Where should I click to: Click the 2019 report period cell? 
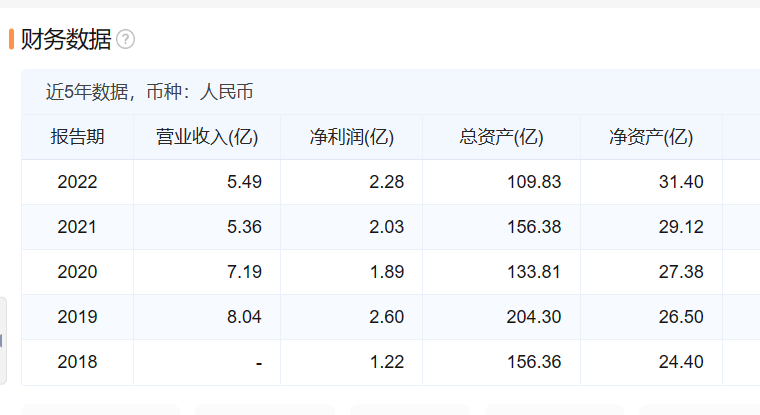click(77, 317)
